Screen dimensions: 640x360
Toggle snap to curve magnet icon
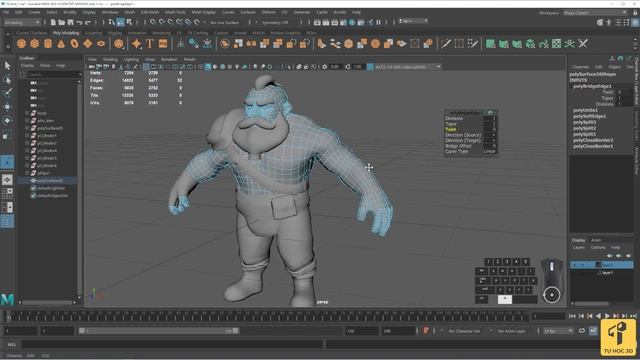pyautogui.click(x=162, y=22)
